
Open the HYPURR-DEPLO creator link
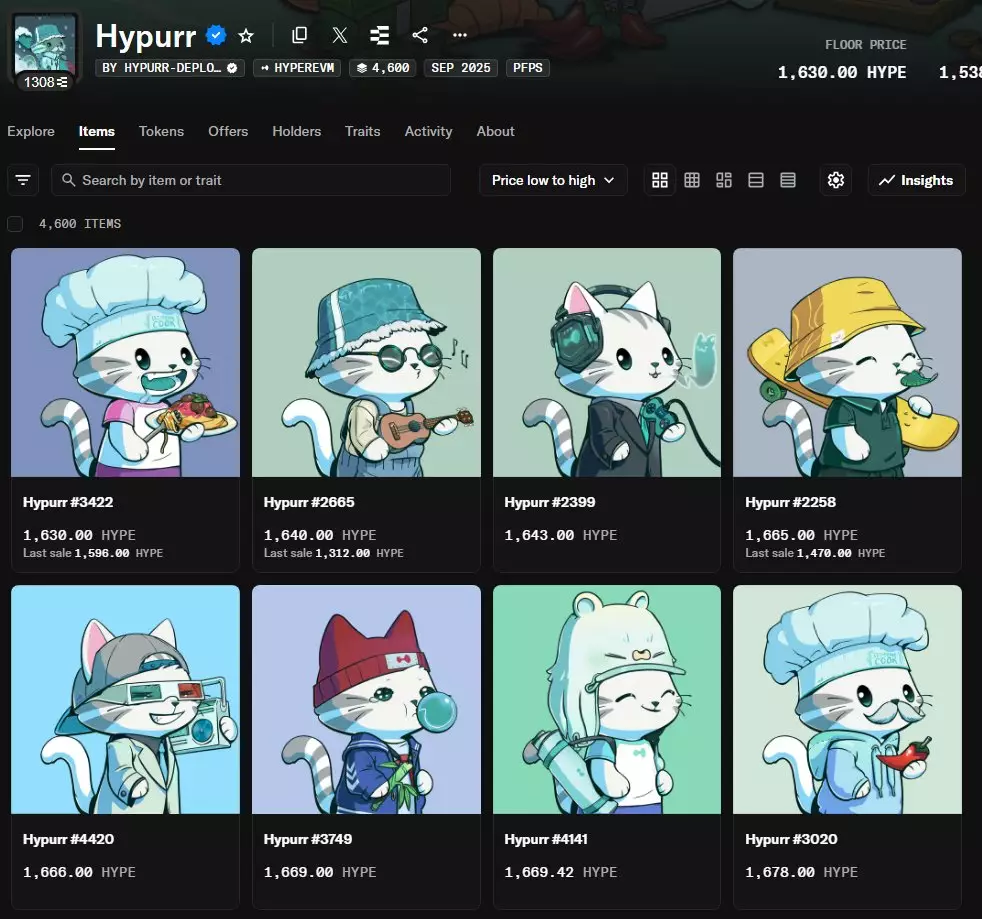[170, 68]
